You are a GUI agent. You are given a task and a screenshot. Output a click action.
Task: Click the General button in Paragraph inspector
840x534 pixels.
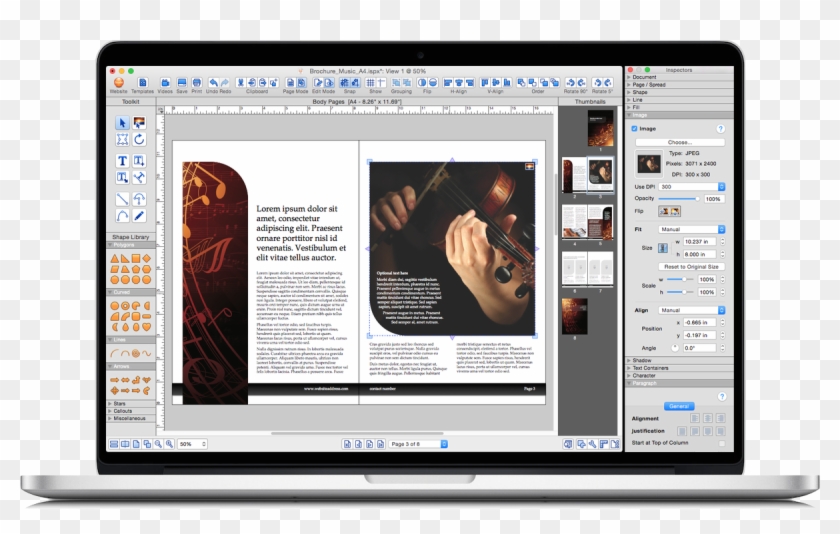pos(679,406)
